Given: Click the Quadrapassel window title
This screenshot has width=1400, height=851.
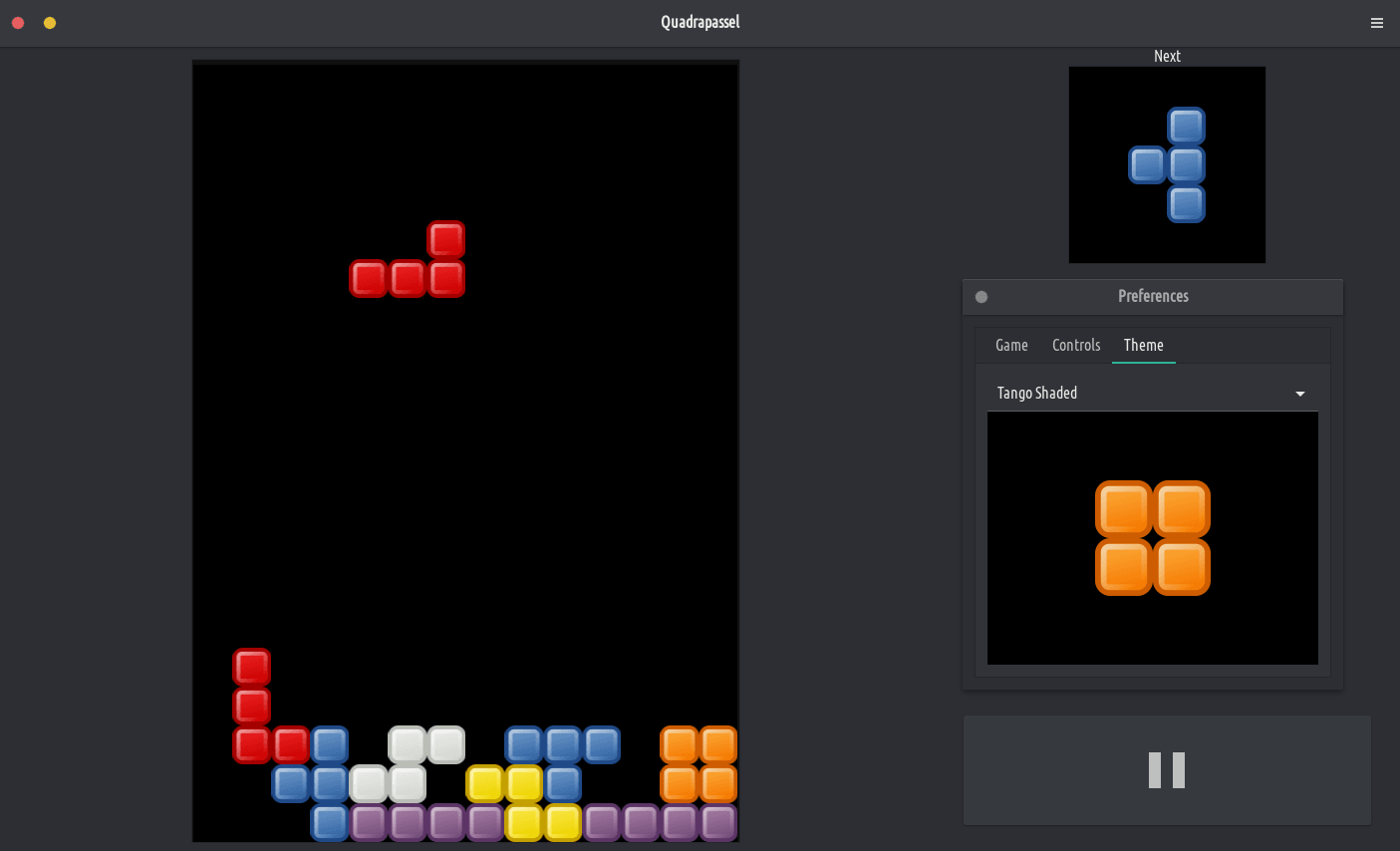Looking at the screenshot, I should (x=700, y=23).
